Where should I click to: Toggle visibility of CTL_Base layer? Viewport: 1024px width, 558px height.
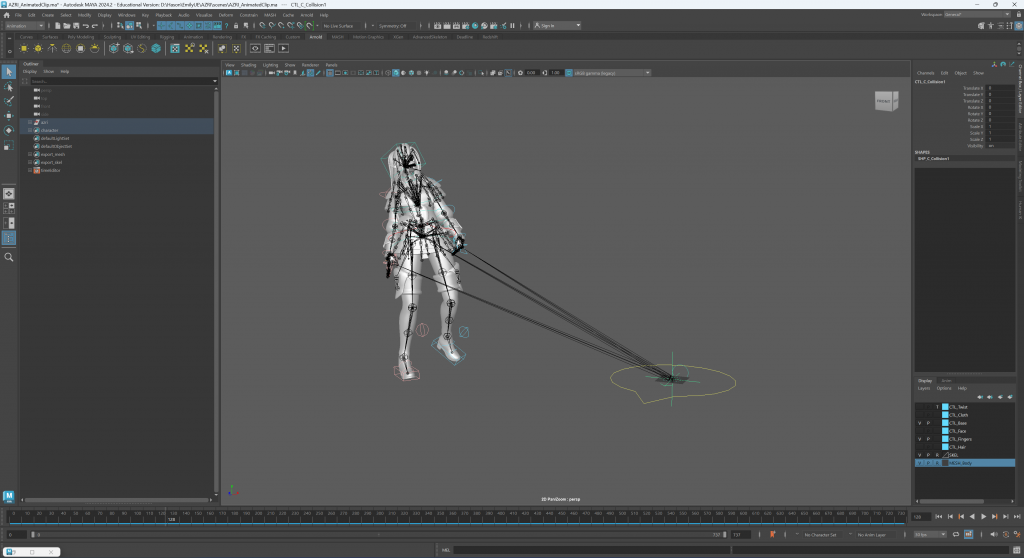pyautogui.click(x=920, y=423)
